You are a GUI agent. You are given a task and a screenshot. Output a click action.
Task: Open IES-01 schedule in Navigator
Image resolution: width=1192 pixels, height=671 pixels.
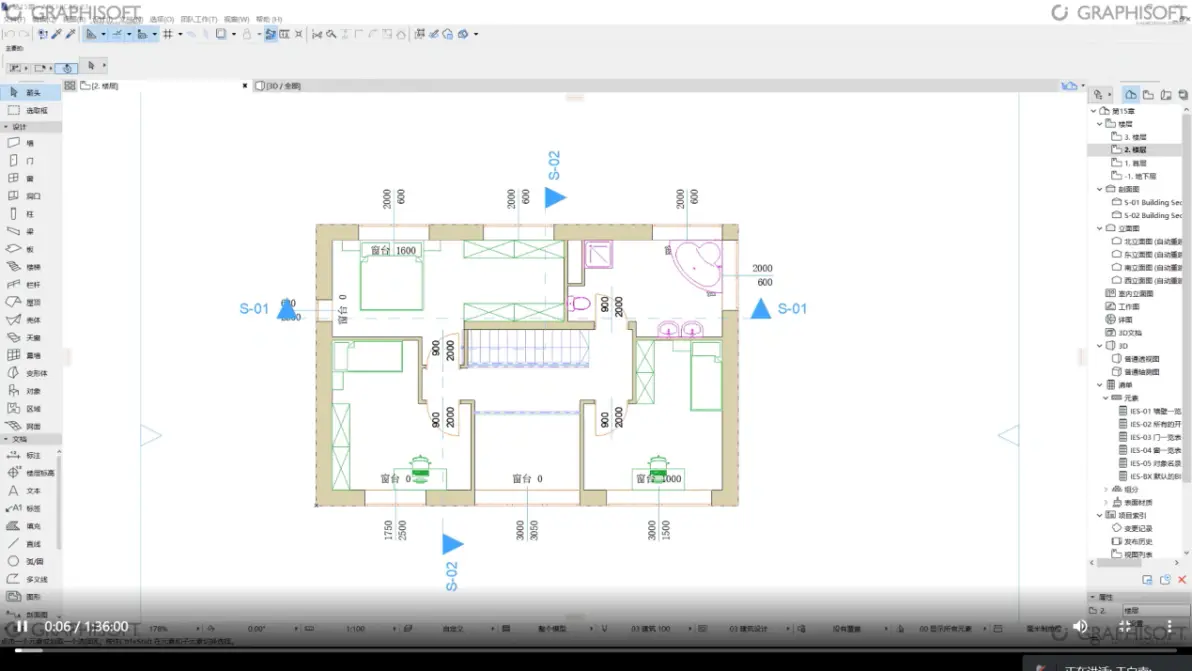point(1150,411)
